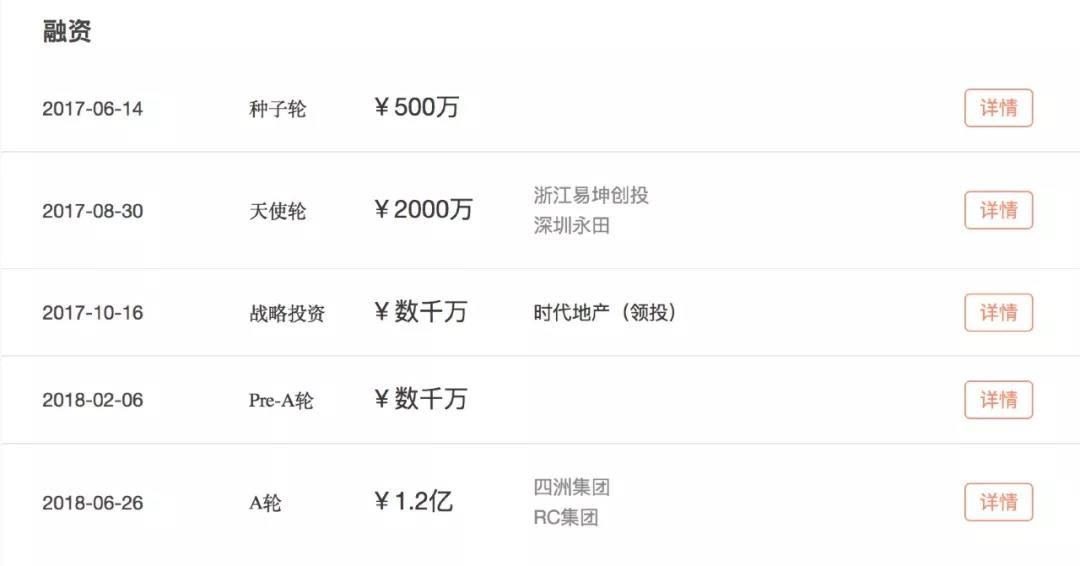Screen dimensions: 1080x566
Task: Click the 四洲集团 investor link
Action: tap(571, 488)
